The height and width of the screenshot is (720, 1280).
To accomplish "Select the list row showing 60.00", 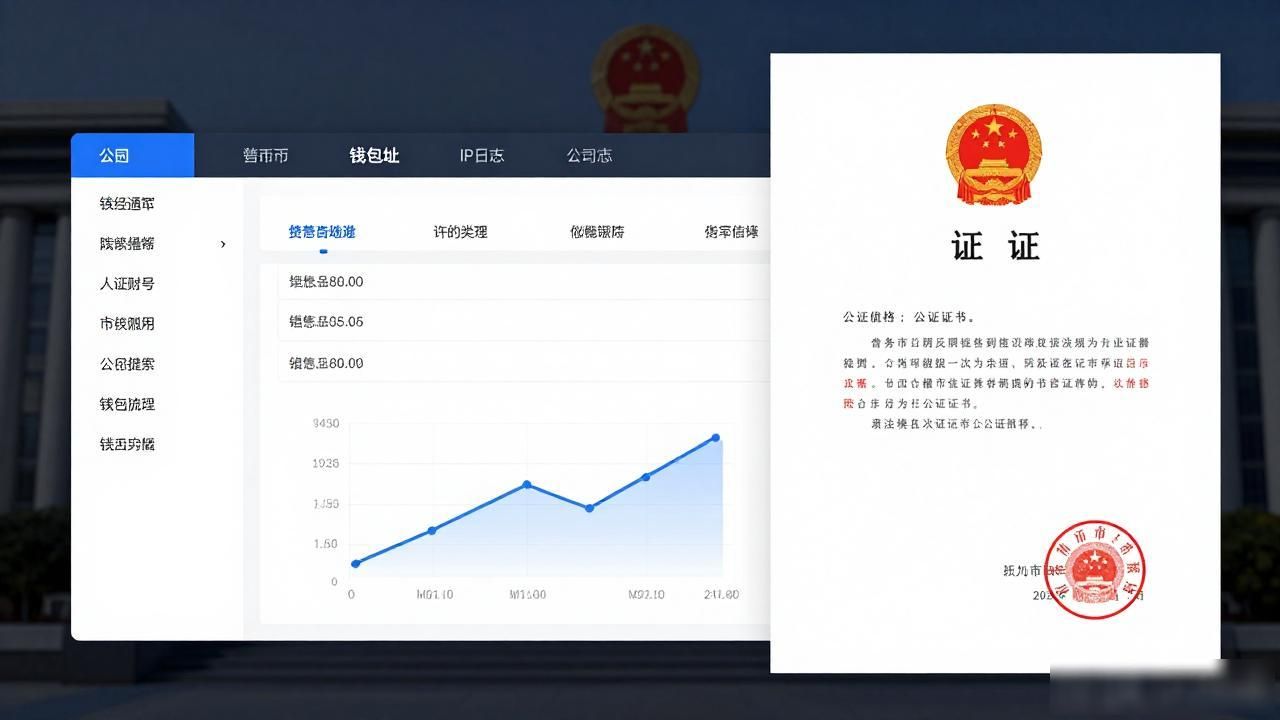I will 523,363.
